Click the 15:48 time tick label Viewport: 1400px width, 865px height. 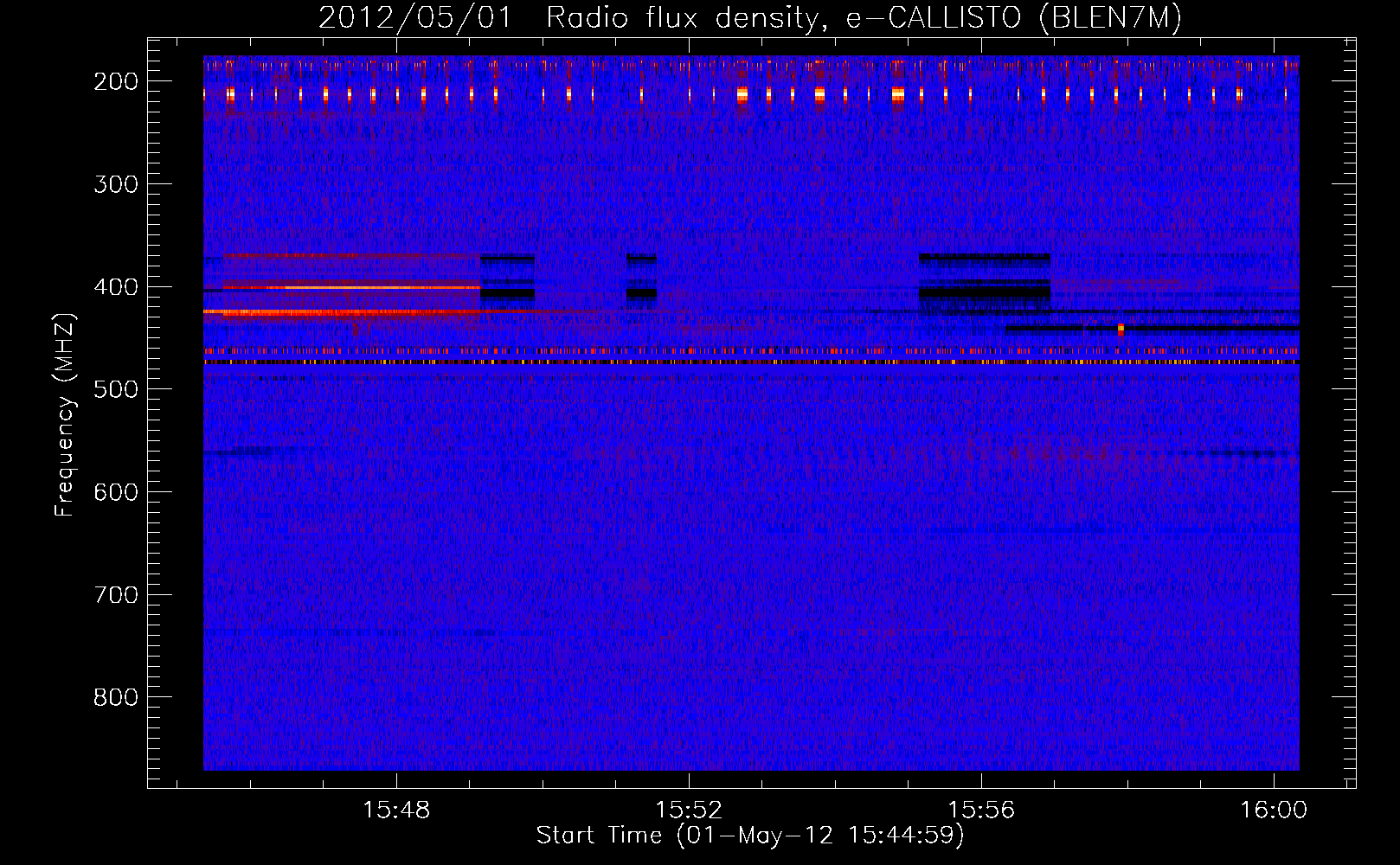(396, 811)
